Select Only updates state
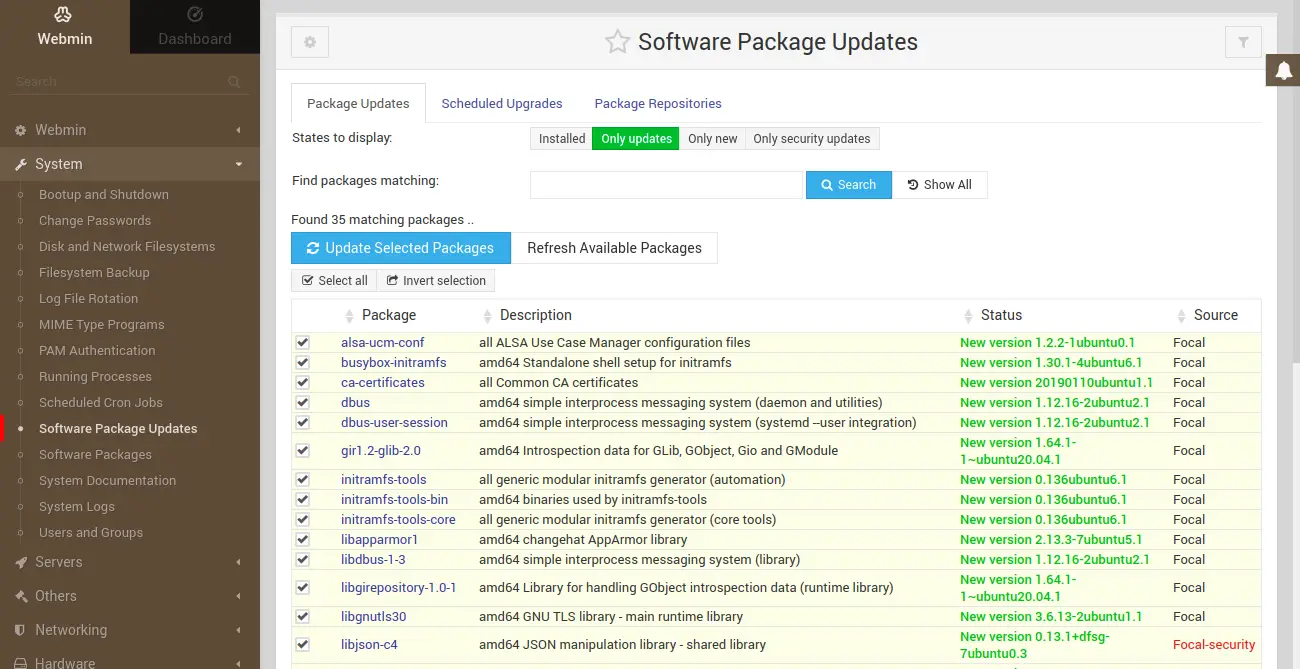 [636, 139]
